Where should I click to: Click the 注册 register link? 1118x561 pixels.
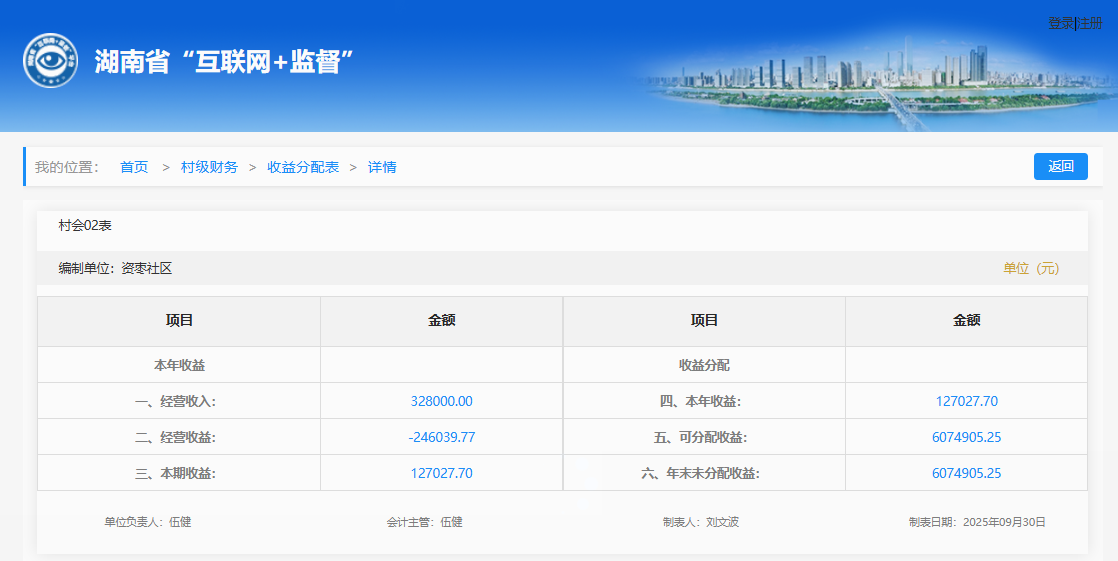1090,23
